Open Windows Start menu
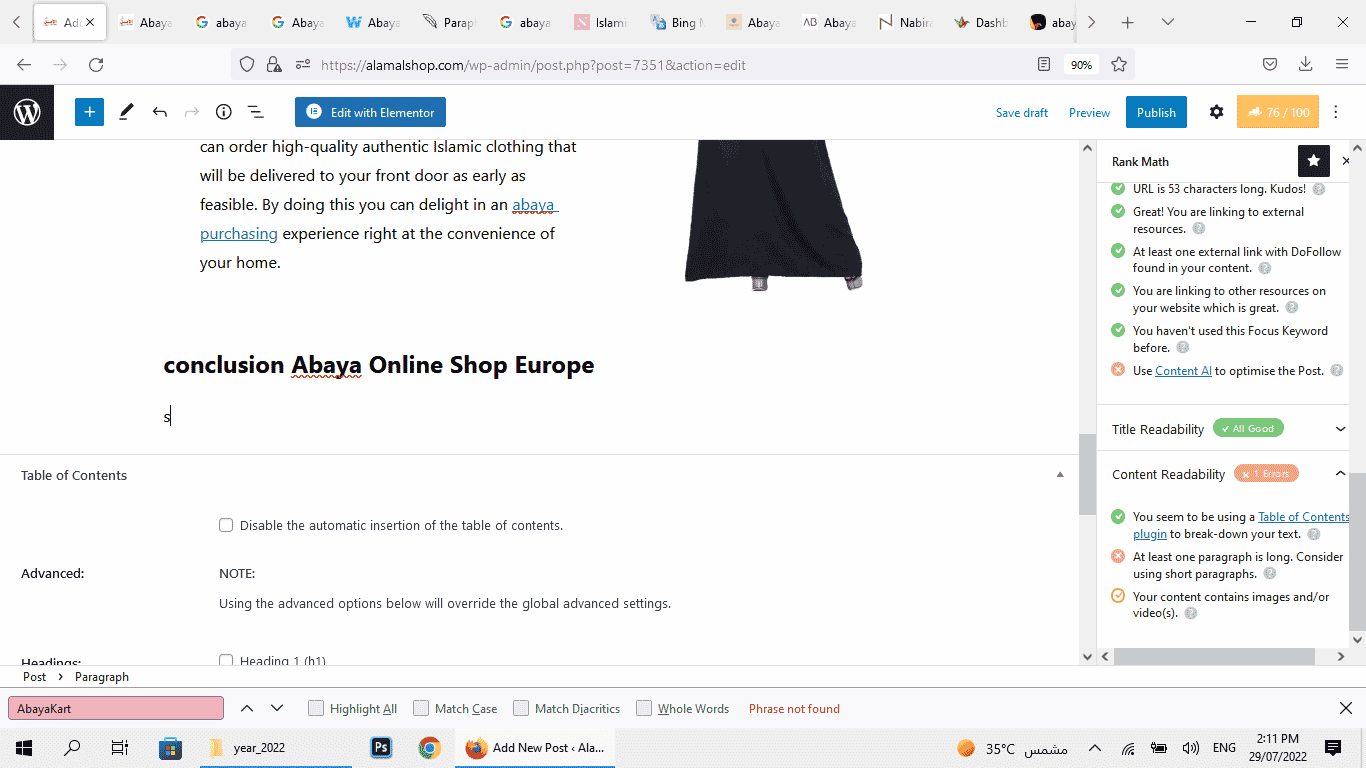 [24, 748]
